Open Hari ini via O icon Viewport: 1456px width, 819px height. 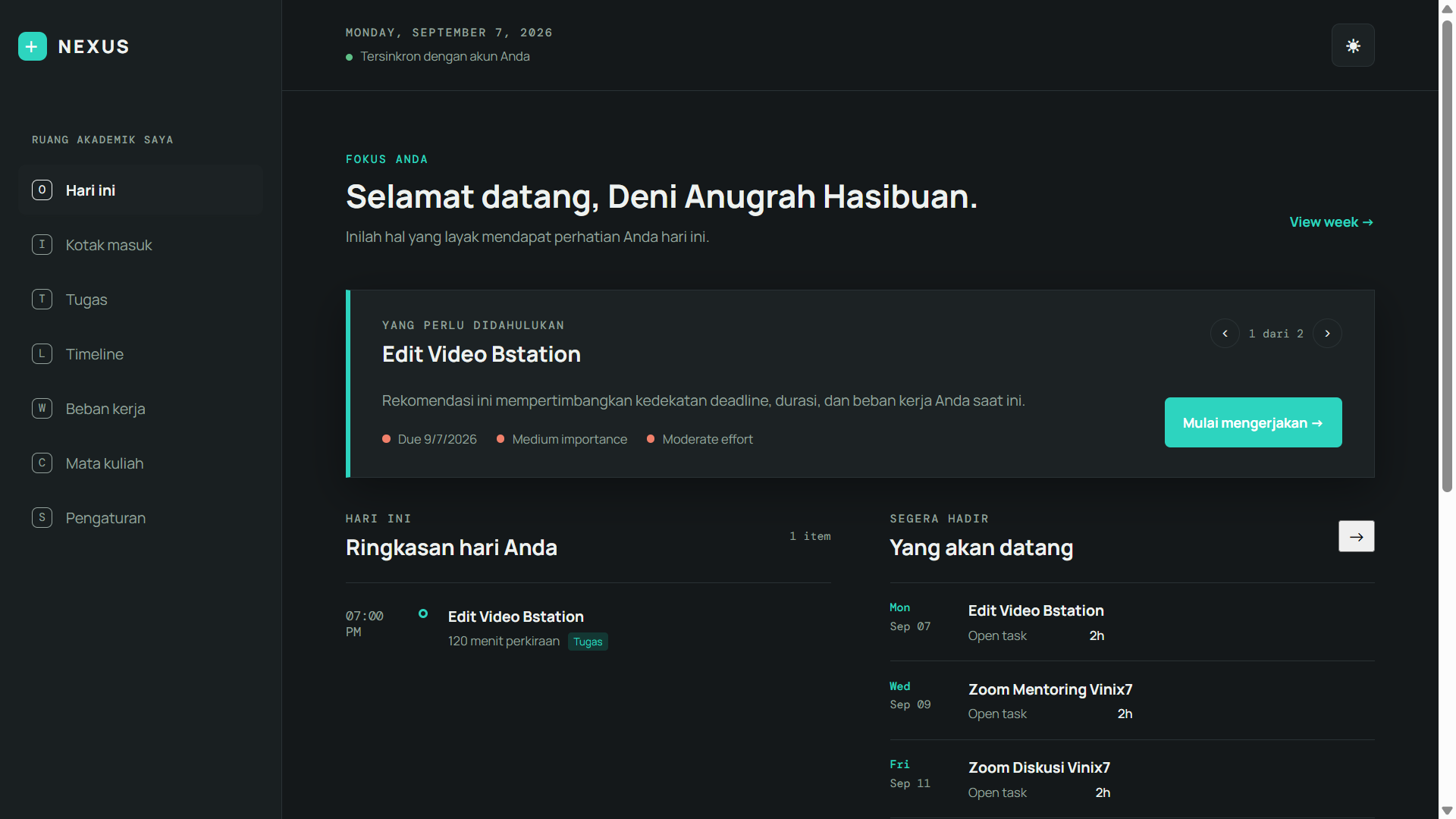click(42, 190)
